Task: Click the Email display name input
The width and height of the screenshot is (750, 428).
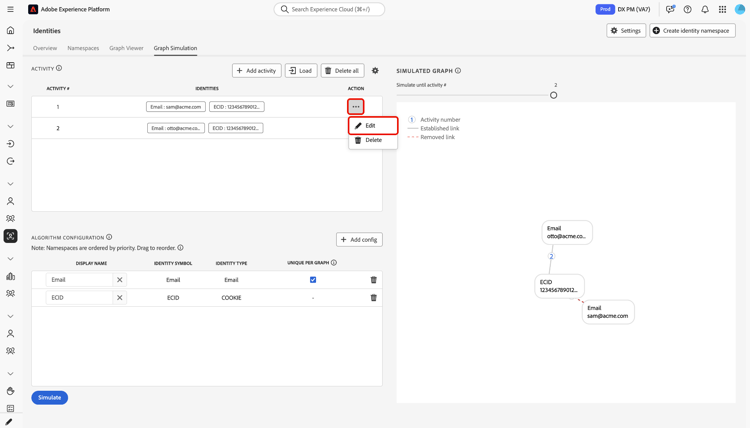Action: pyautogui.click(x=79, y=280)
